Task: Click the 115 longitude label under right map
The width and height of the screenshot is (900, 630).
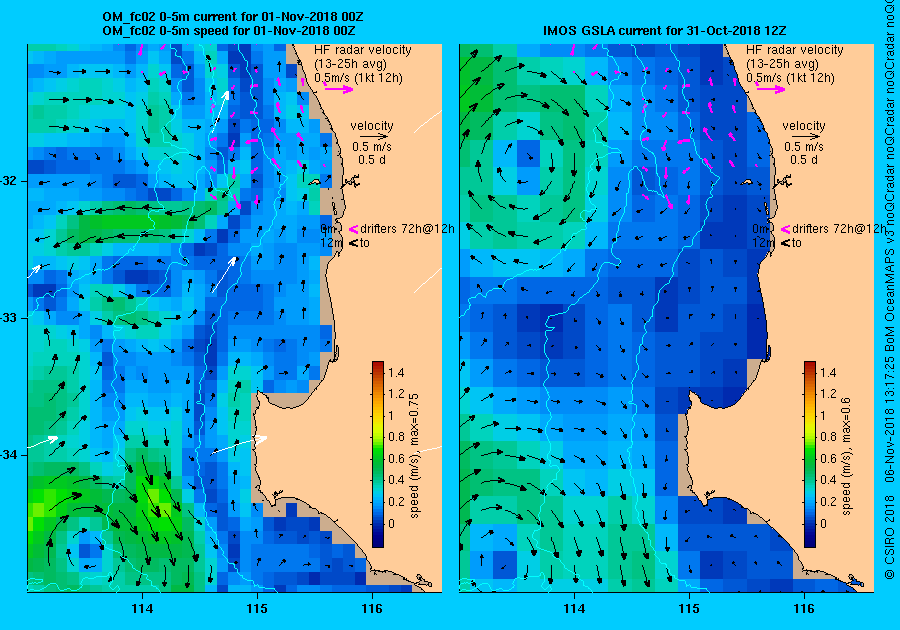Action: [x=689, y=609]
